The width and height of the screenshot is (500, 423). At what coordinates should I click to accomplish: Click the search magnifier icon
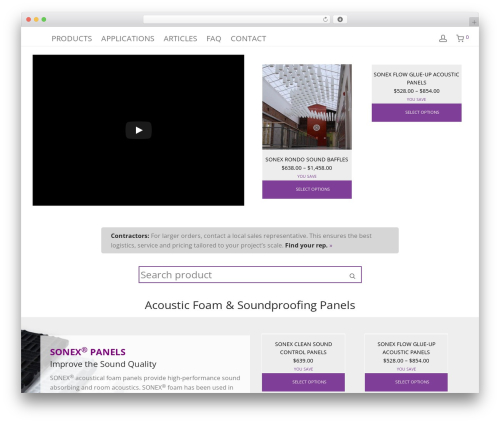[352, 276]
